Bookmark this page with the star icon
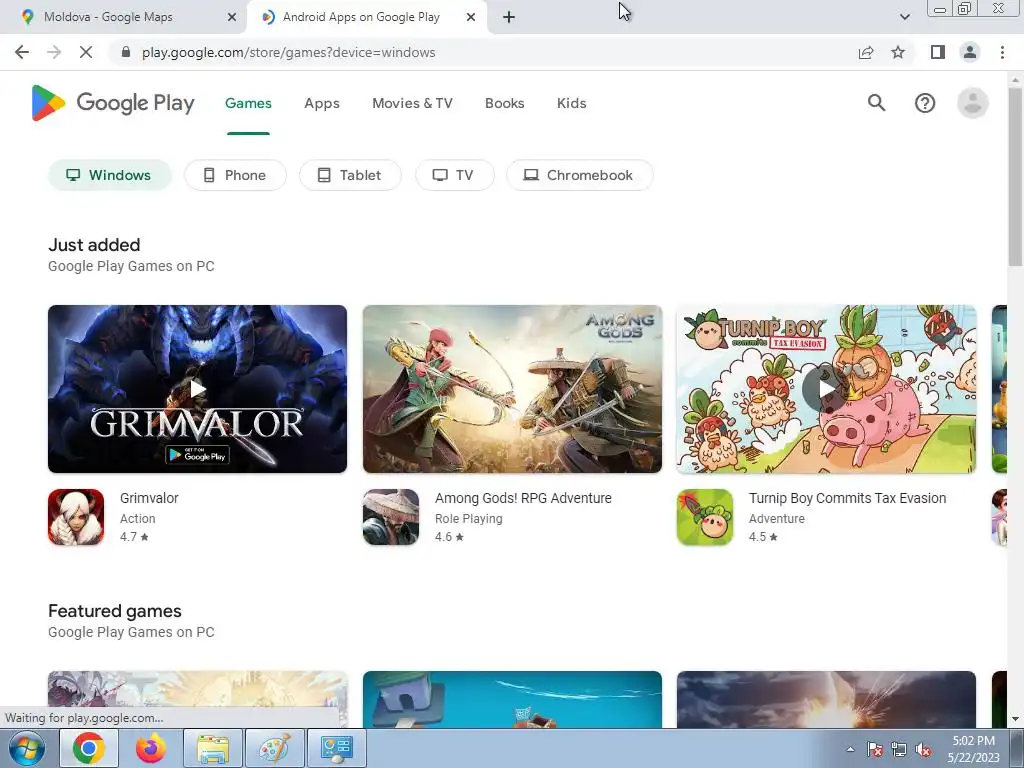 pos(898,52)
